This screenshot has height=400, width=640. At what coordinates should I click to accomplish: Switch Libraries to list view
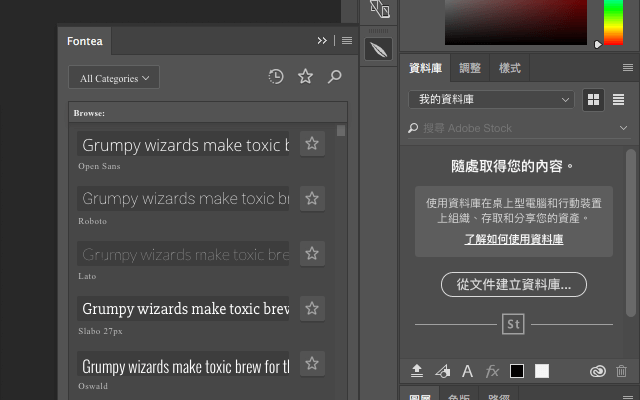tap(618, 100)
